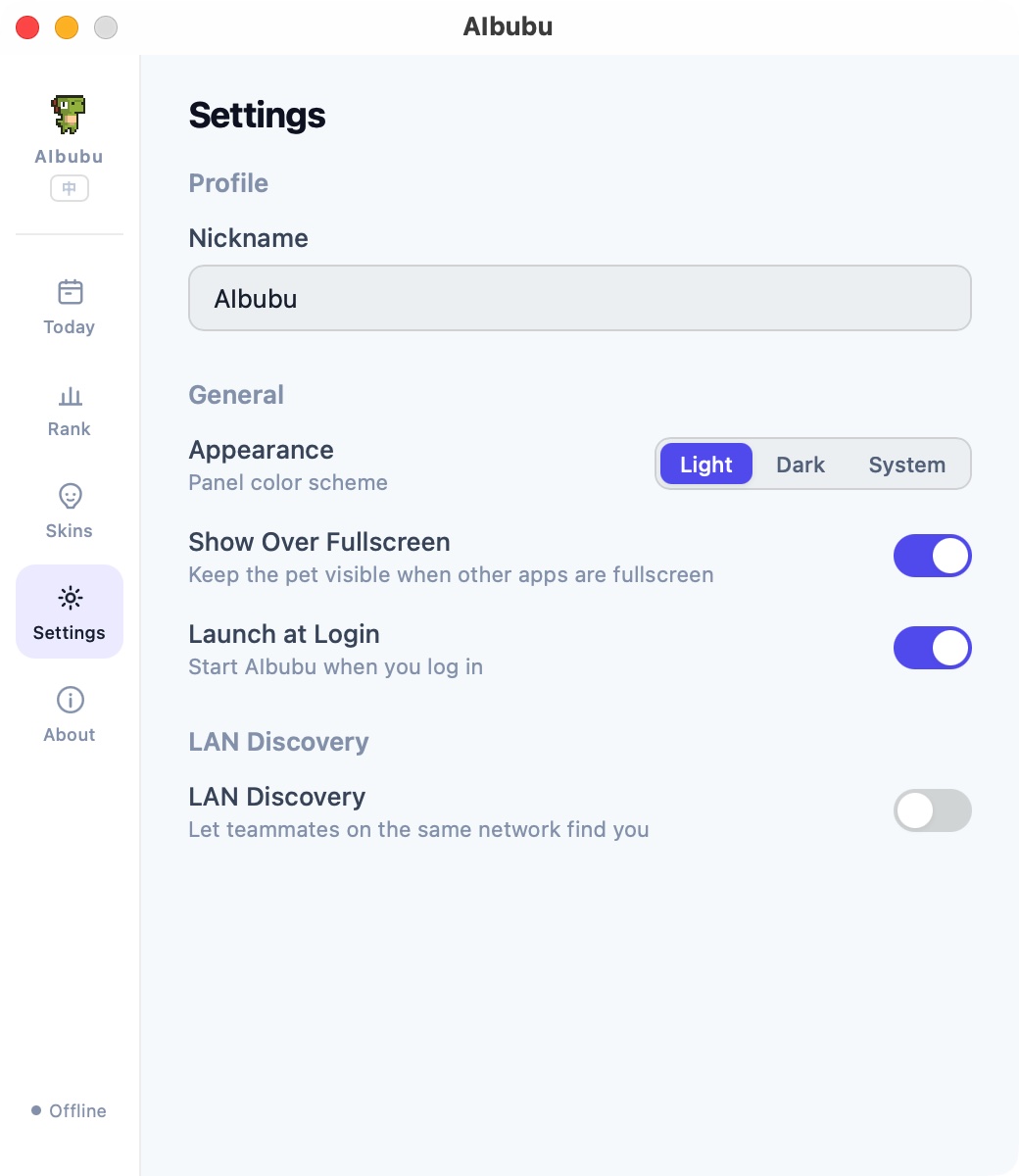Click the Settings sun icon in sidebar
Screen dimensions: 1019x1176
(69, 597)
